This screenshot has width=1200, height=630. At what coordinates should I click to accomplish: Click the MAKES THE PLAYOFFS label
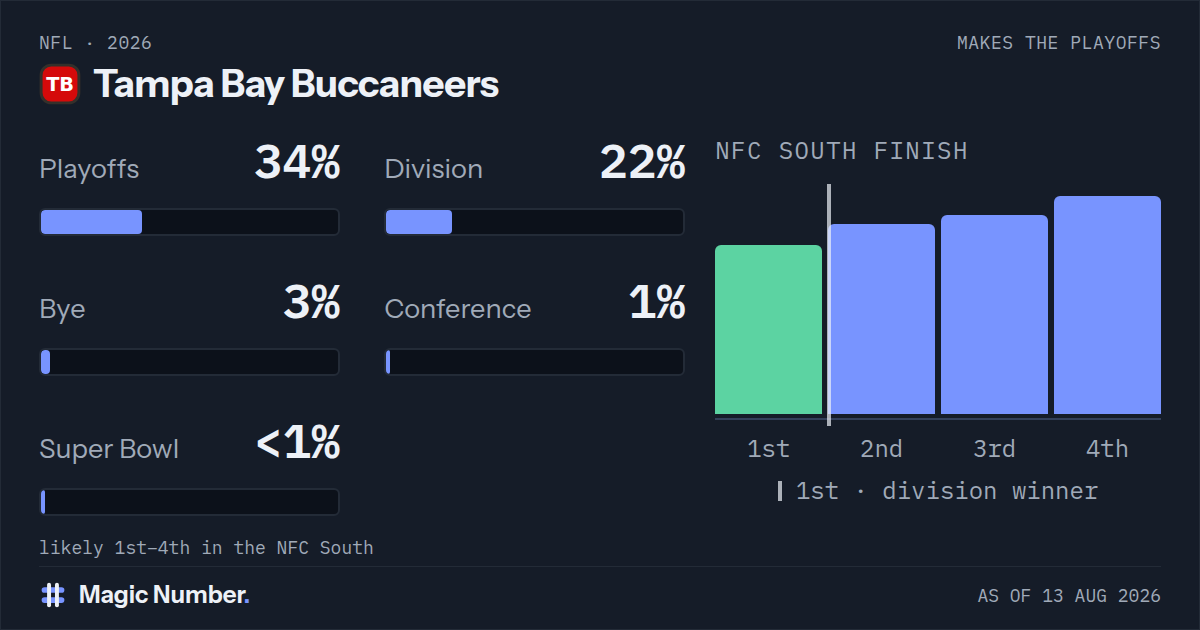(x=1059, y=43)
